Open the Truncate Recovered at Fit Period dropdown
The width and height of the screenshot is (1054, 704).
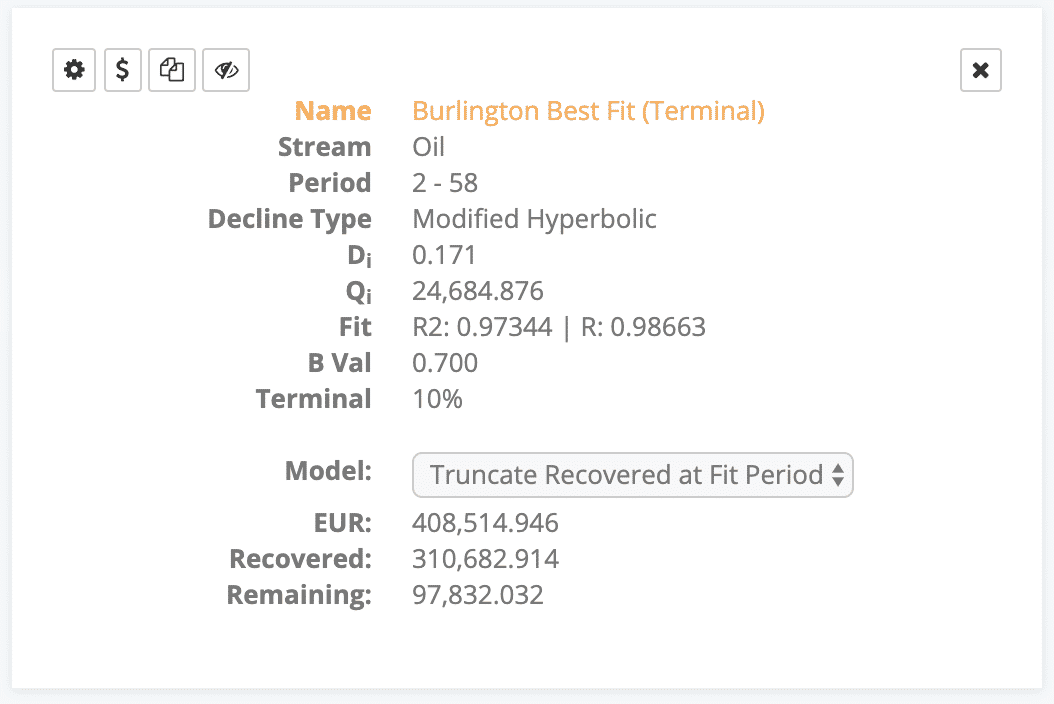[x=632, y=475]
